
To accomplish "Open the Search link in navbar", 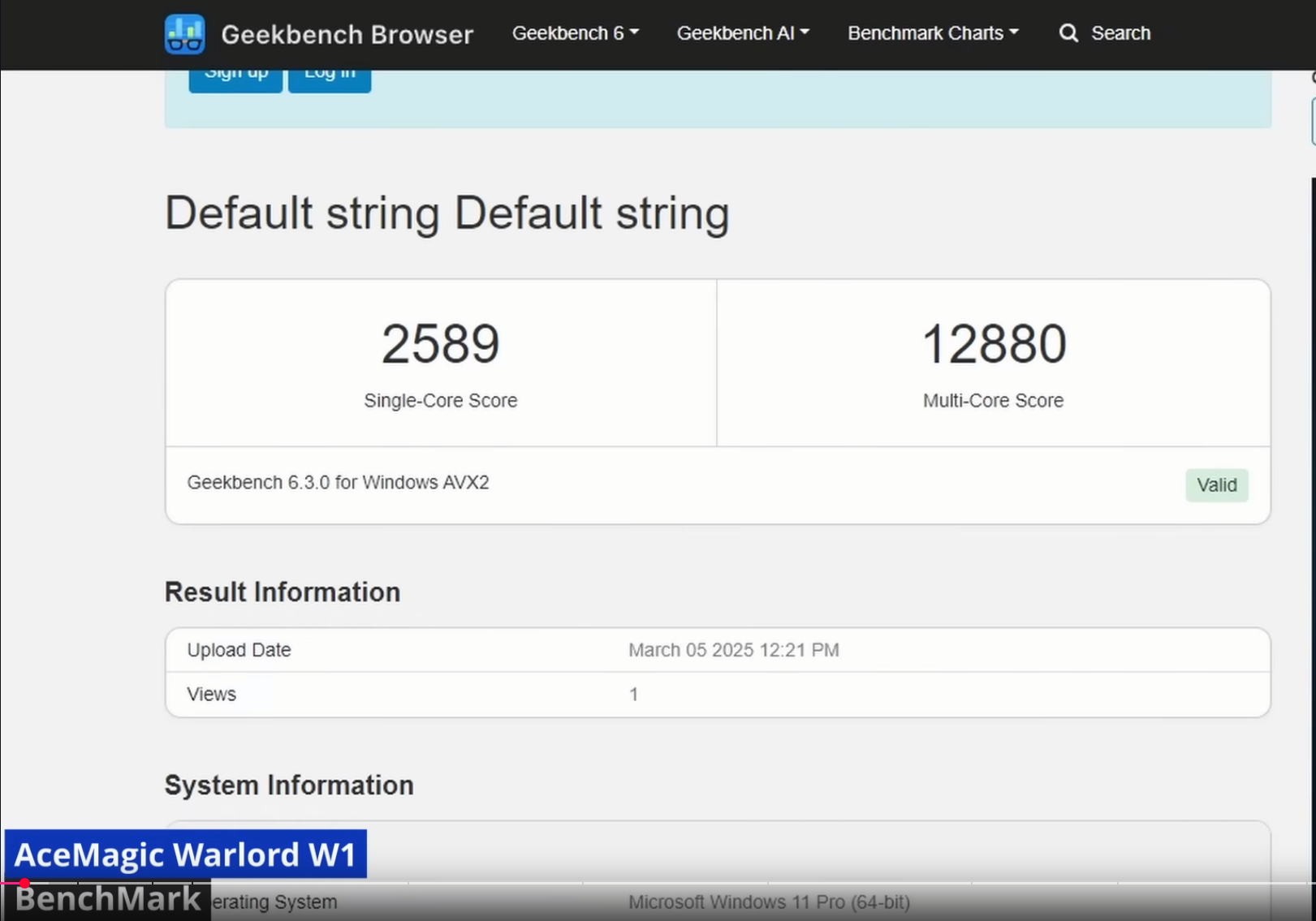I will [1120, 33].
